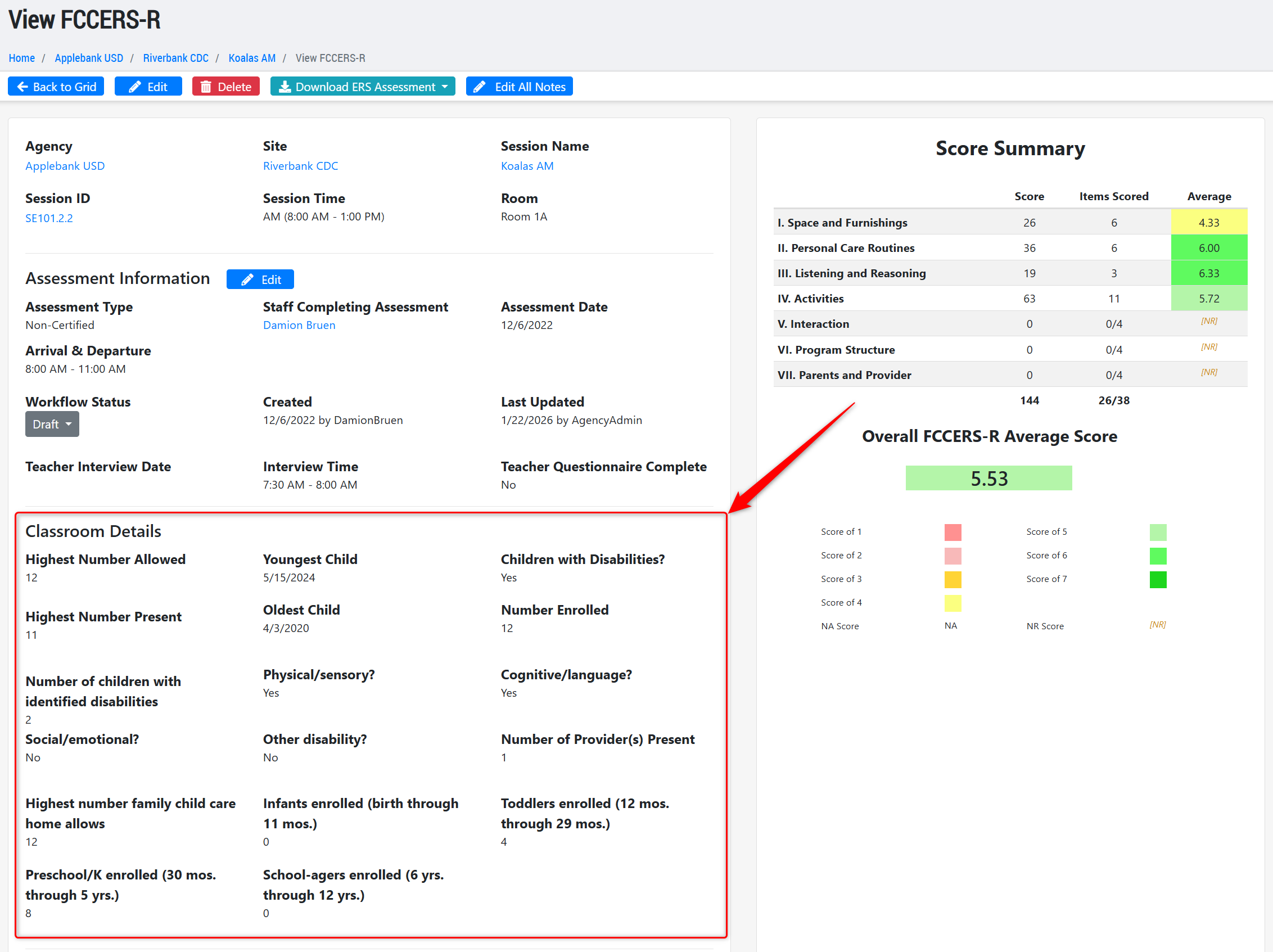Click the Koalas AM session name link

(527, 166)
